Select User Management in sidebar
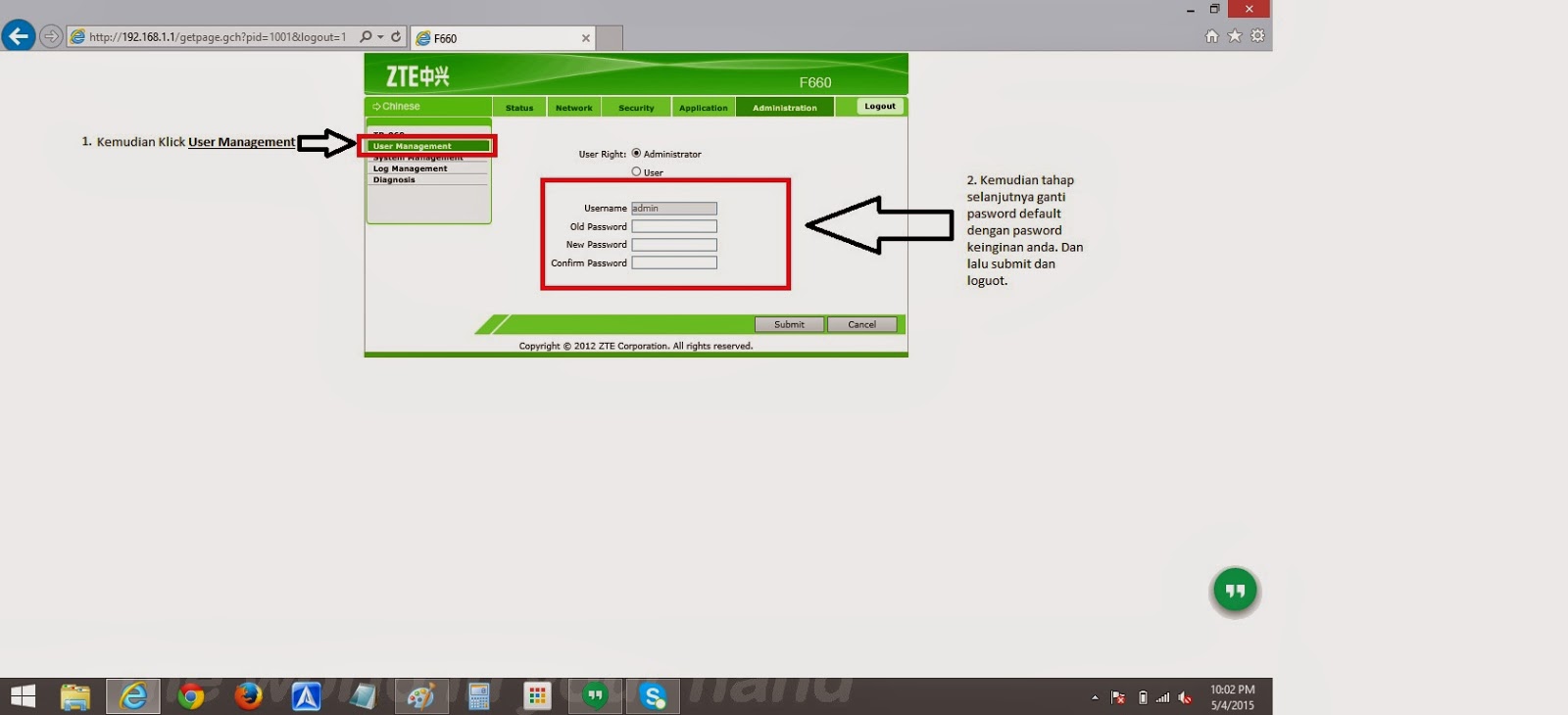This screenshot has height=715, width=1568. 428,146
